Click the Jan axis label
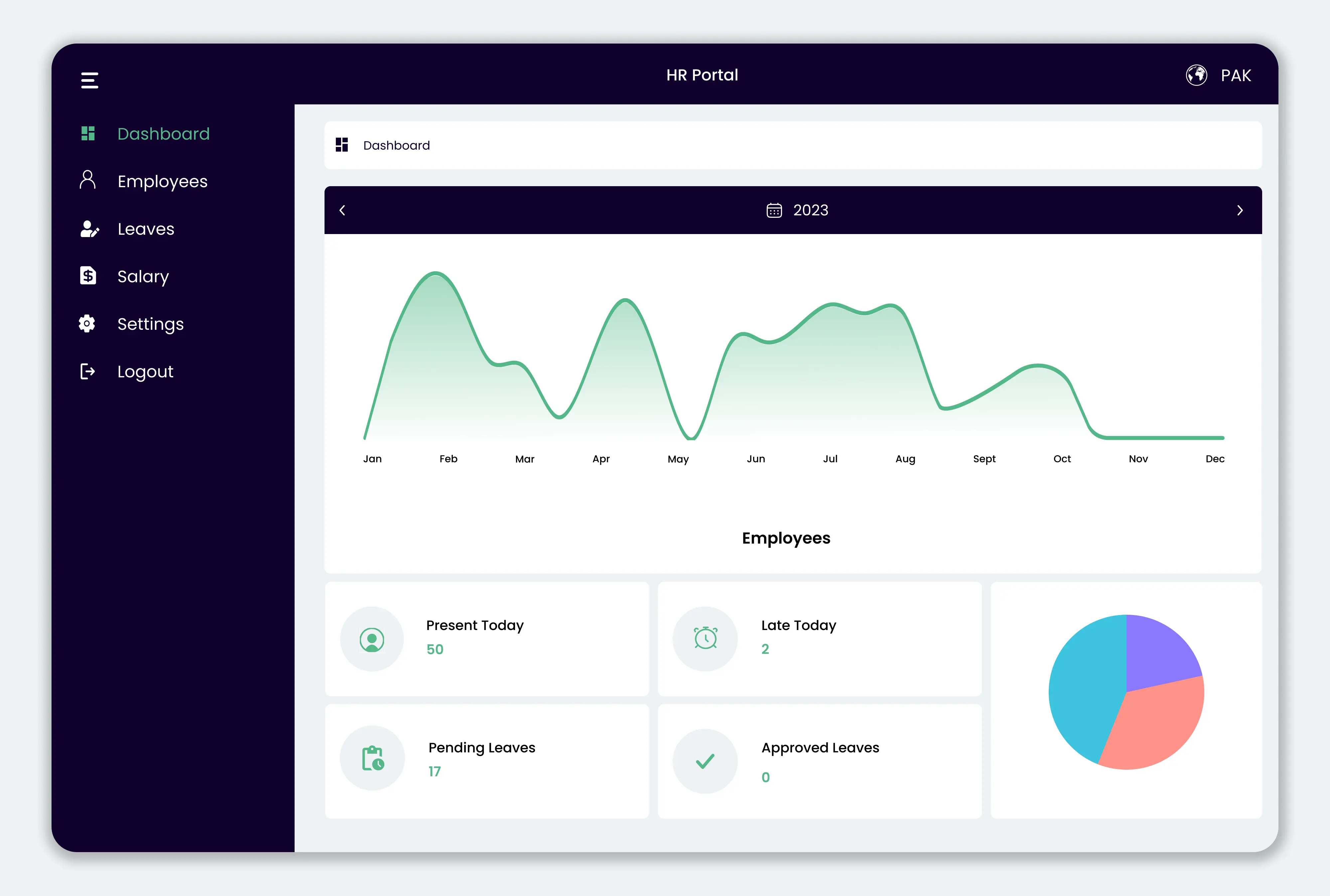Viewport: 1330px width, 896px height. click(372, 459)
